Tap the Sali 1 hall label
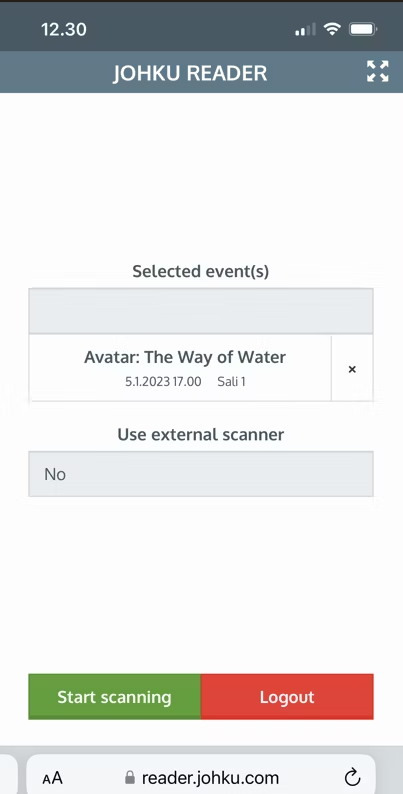This screenshot has width=403, height=794. point(231,382)
